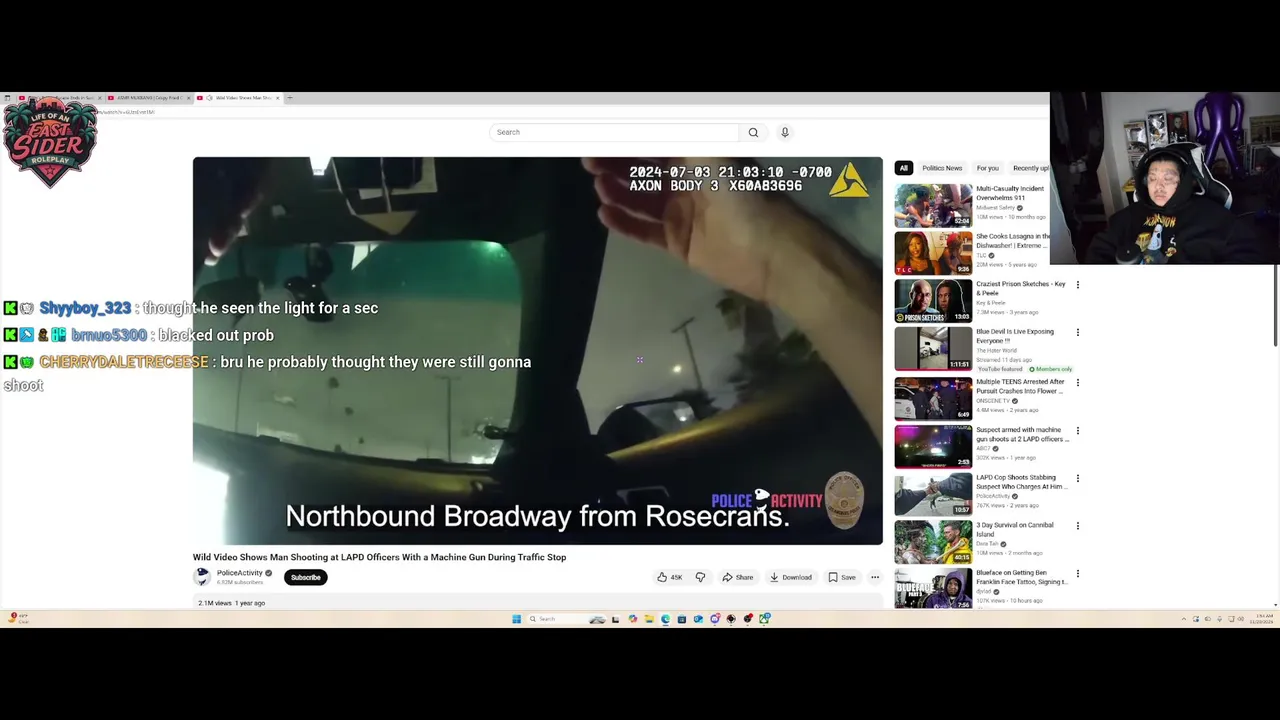Image resolution: width=1280 pixels, height=720 pixels.
Task: Open File Explorer from taskbar
Action: click(x=649, y=619)
